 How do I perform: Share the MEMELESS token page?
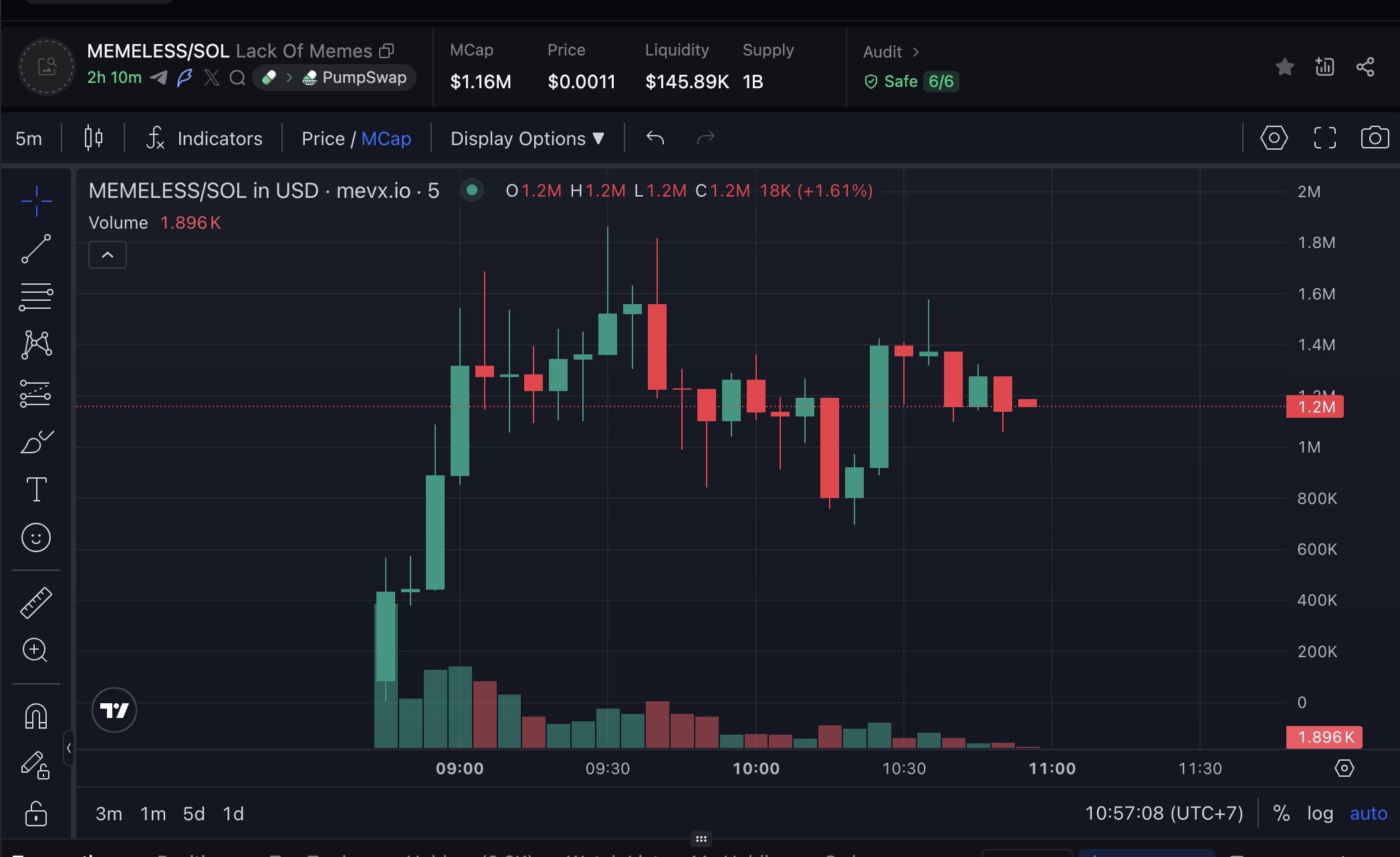pyautogui.click(x=1365, y=67)
